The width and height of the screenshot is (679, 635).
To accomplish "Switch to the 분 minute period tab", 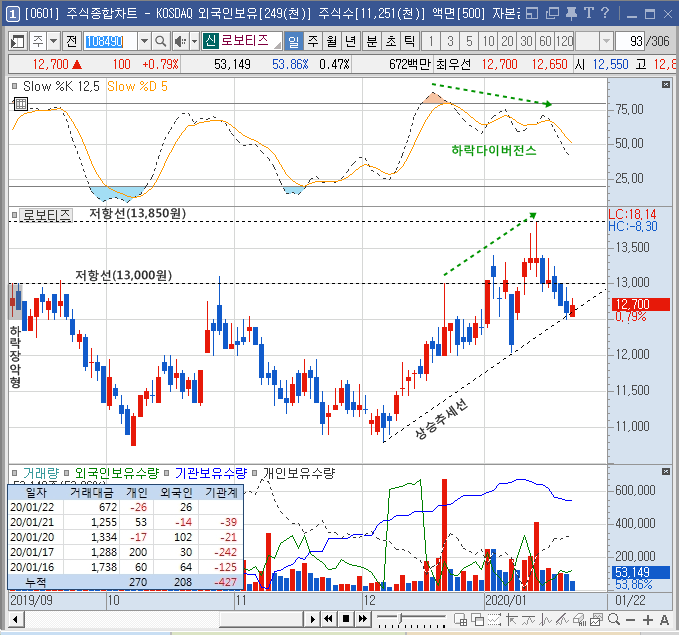I will click(372, 42).
